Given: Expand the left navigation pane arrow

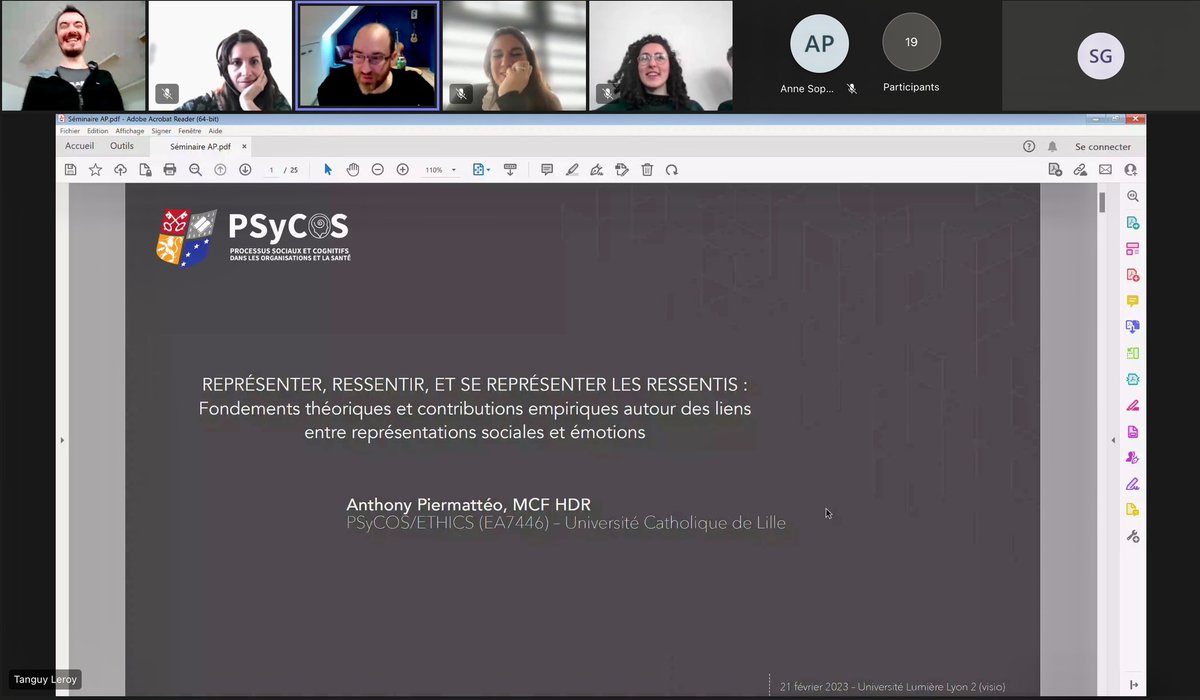Looking at the screenshot, I should pyautogui.click(x=62, y=440).
